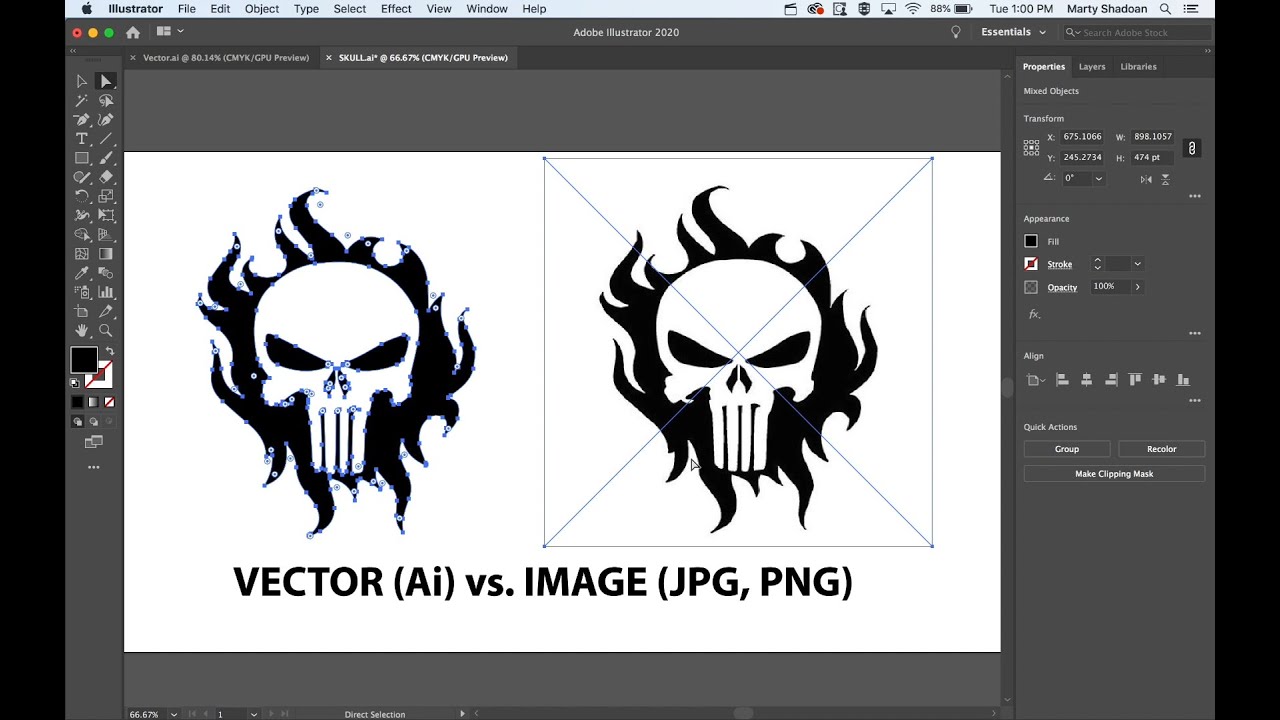The width and height of the screenshot is (1280, 720).
Task: Open the Effect menu
Action: point(396,9)
